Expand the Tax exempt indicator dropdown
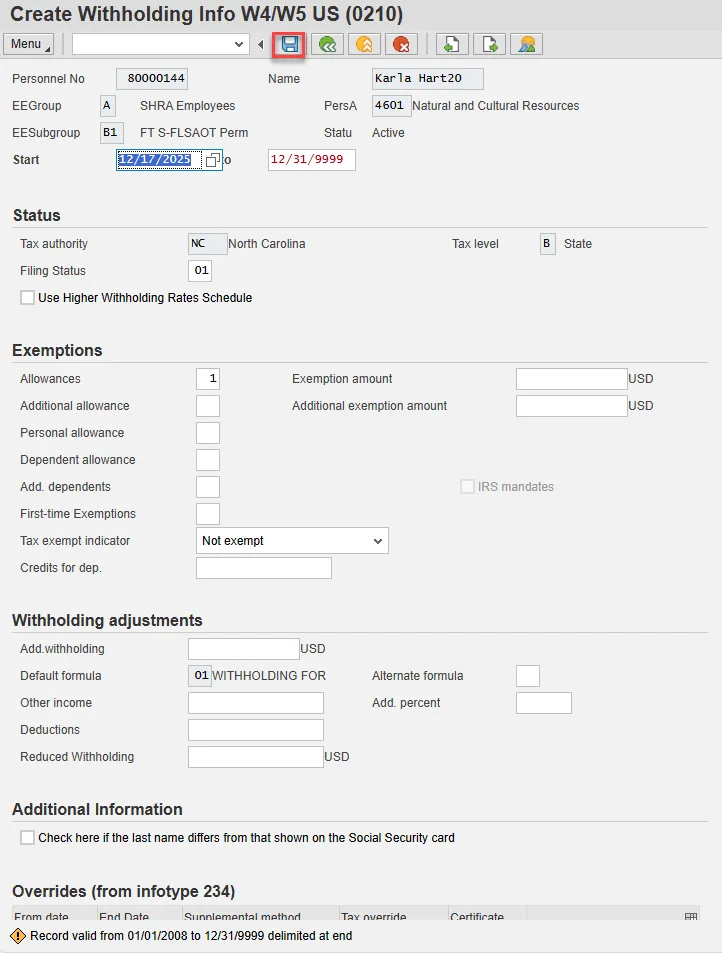Screen dimensions: 722x953 point(378,541)
